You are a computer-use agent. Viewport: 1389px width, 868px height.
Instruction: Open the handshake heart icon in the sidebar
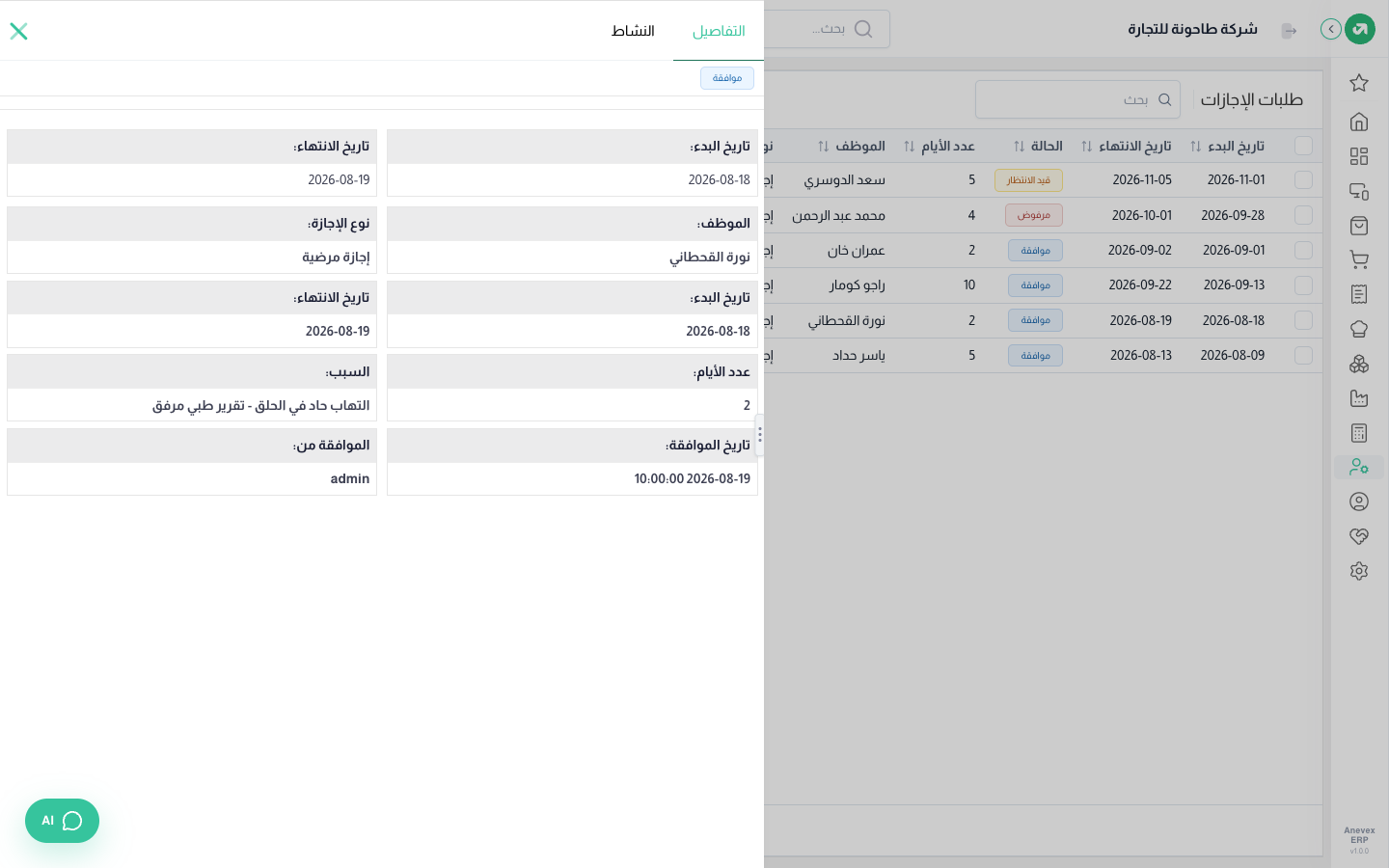1359,536
